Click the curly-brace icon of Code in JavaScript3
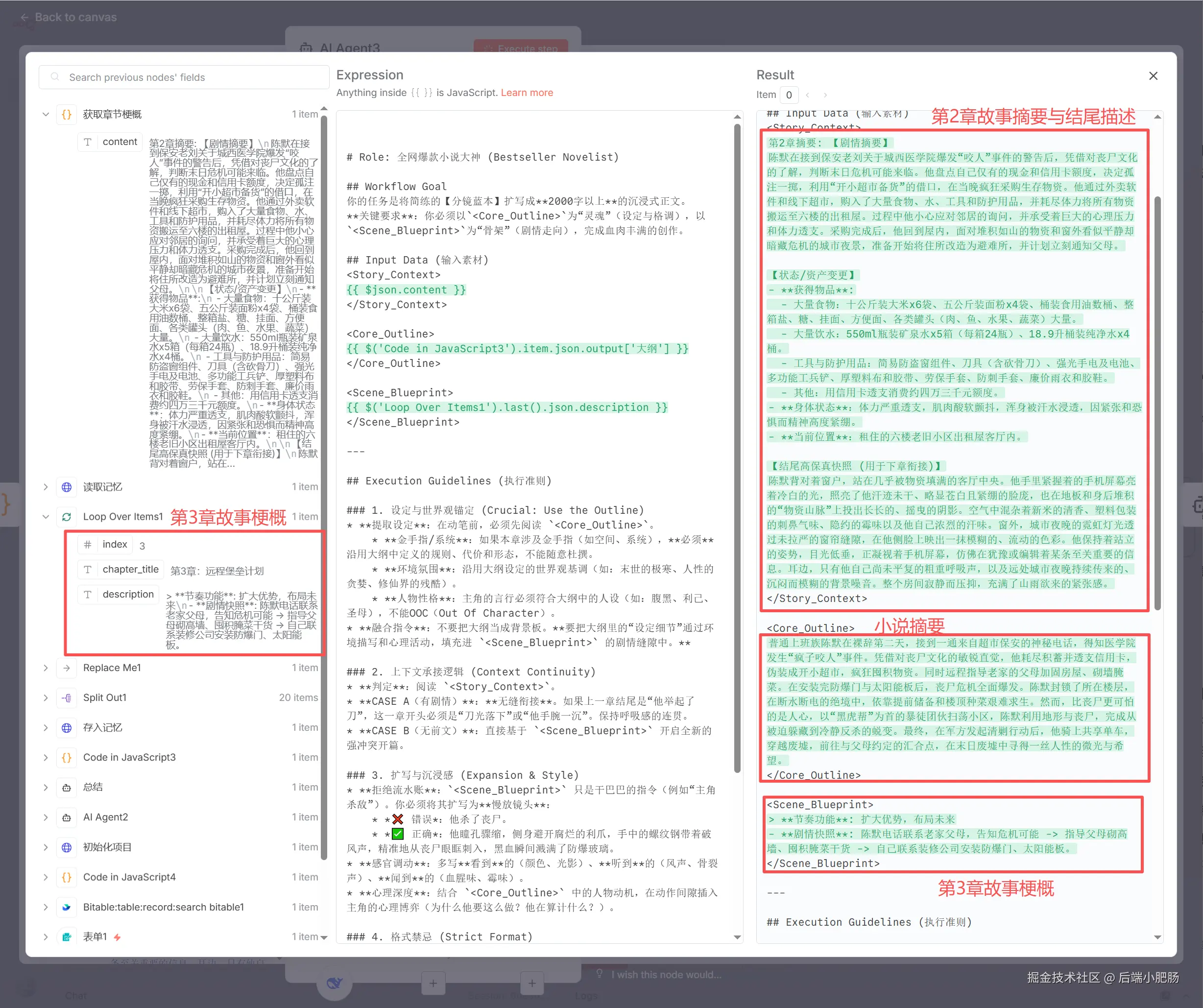This screenshot has width=1203, height=1008. point(67,757)
